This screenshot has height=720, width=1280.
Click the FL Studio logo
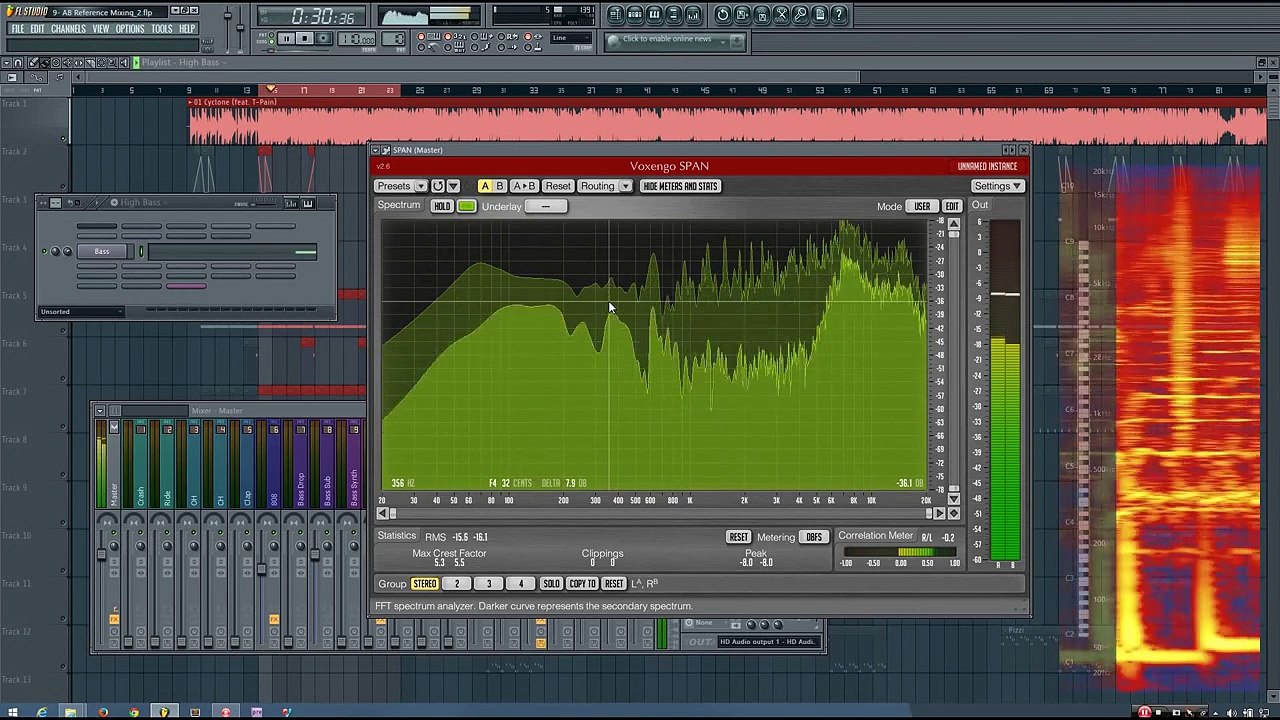pyautogui.click(x=25, y=11)
